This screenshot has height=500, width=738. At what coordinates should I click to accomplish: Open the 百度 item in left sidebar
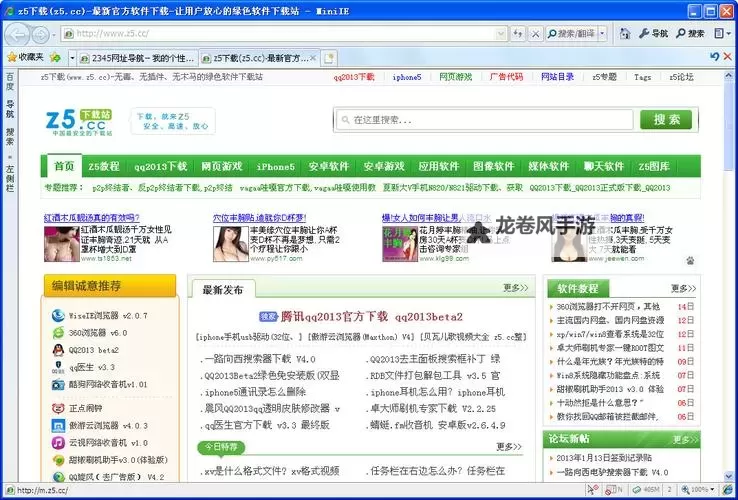10,82
